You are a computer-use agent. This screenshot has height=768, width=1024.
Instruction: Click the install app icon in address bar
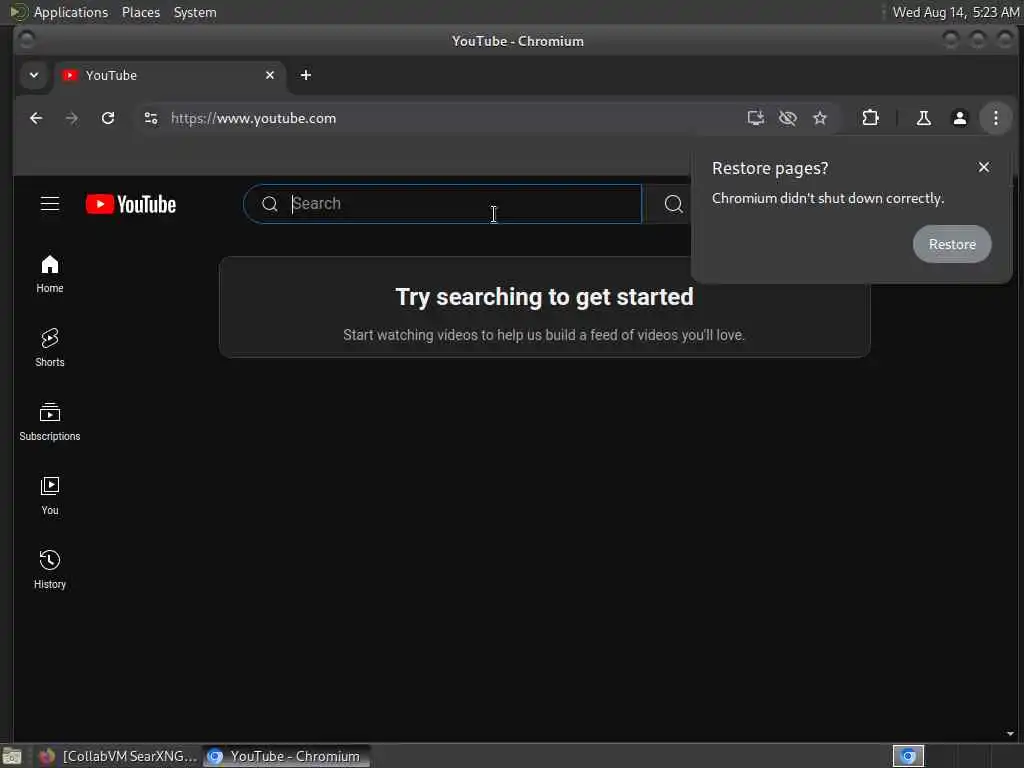tap(756, 118)
